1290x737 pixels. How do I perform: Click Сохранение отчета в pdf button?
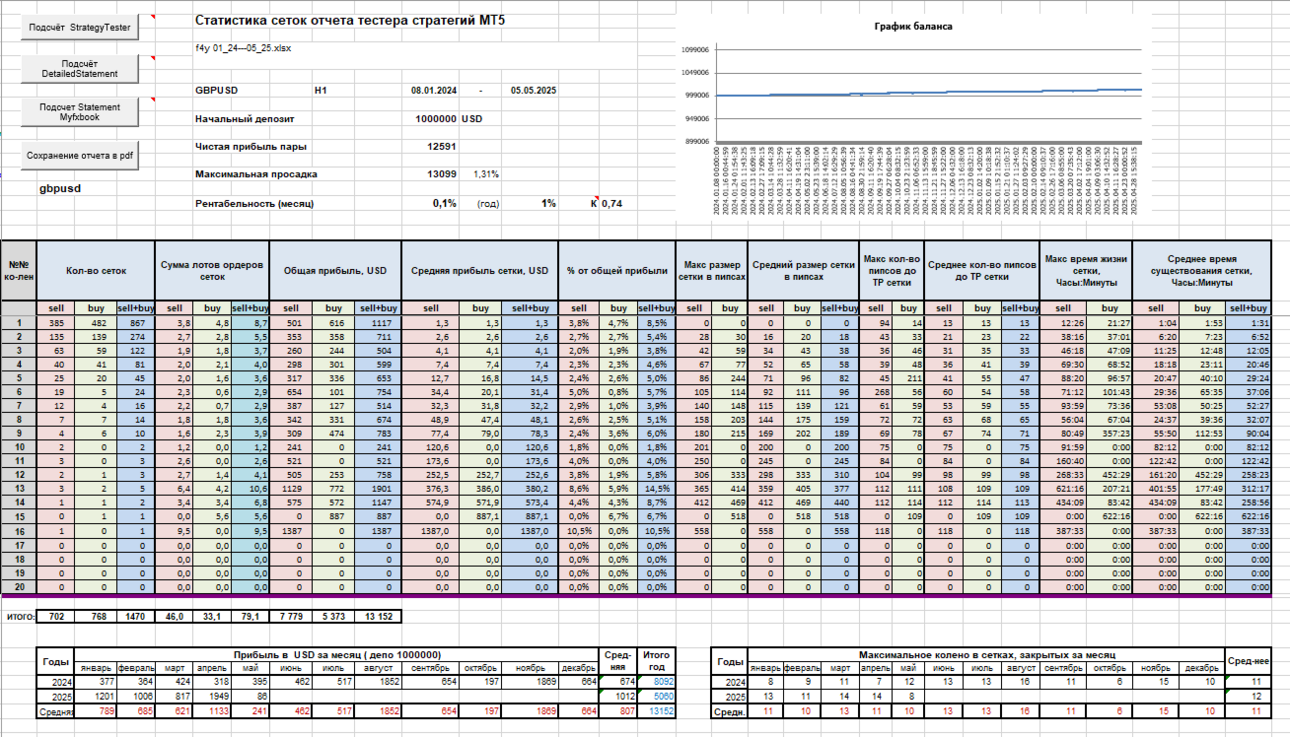click(80, 156)
